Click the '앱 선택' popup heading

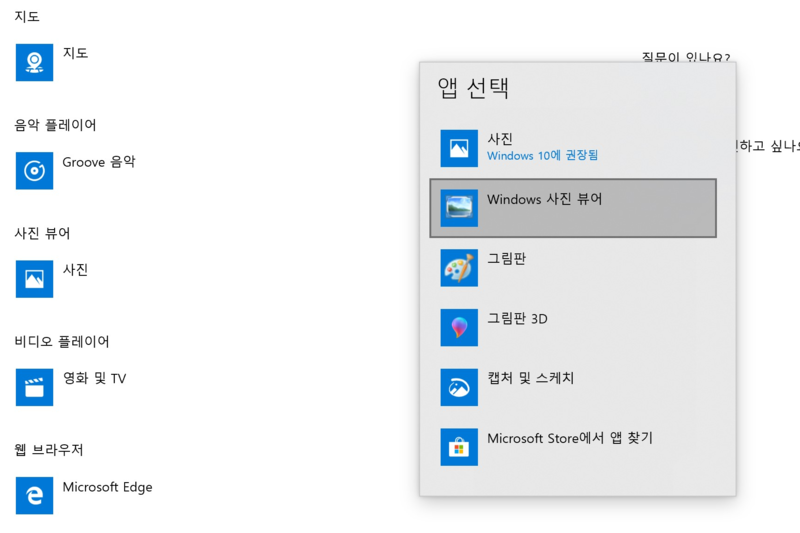click(x=473, y=88)
